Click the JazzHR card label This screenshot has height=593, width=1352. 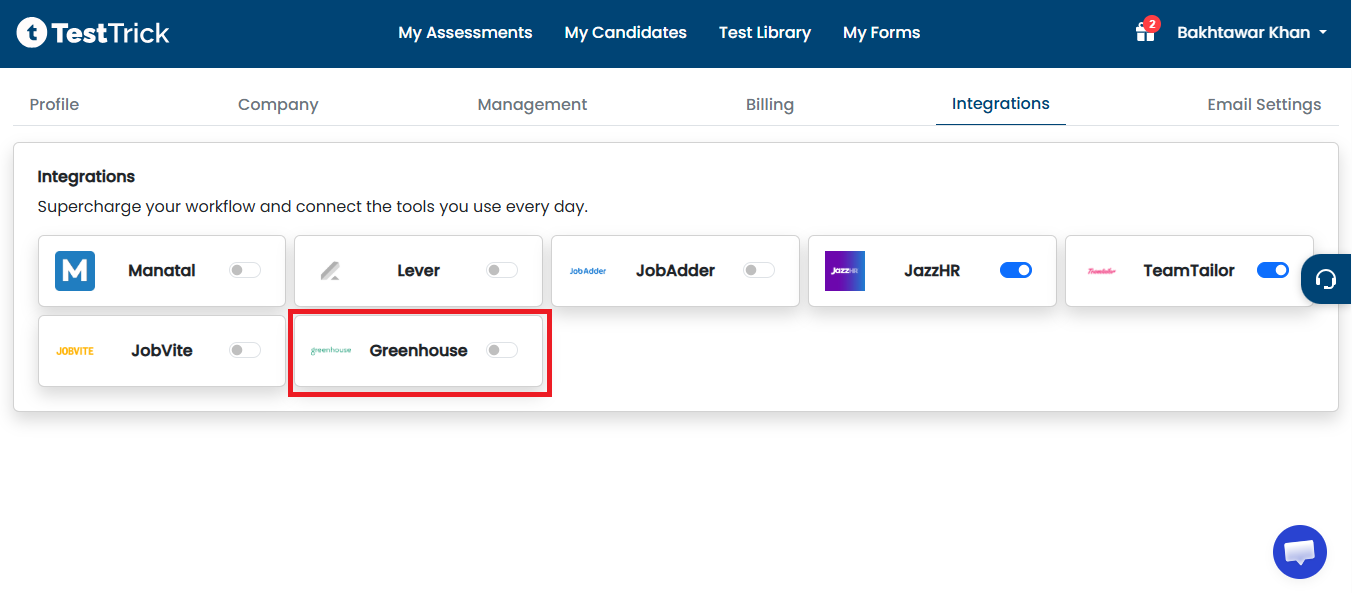(x=932, y=271)
